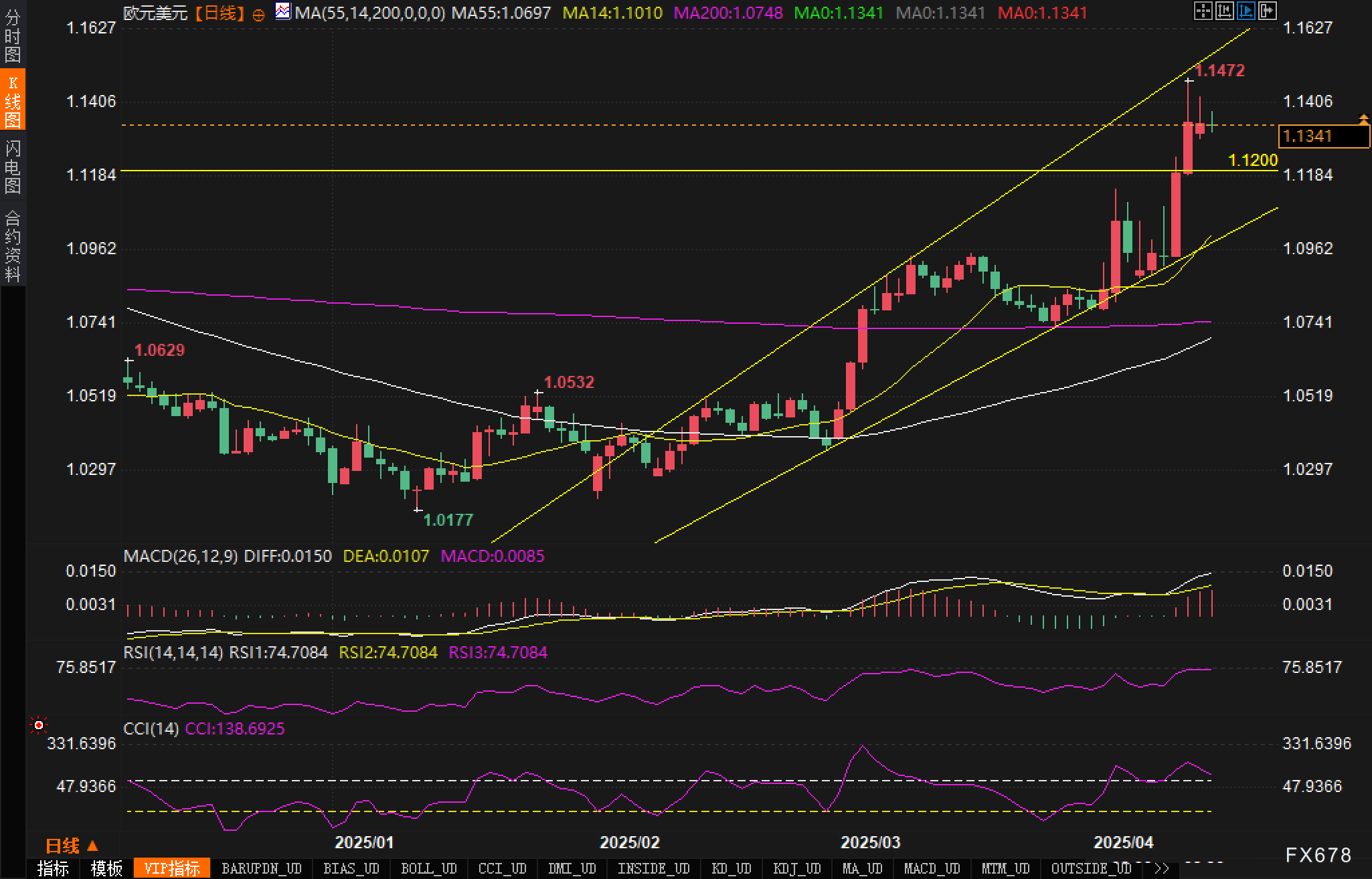Apply the MACD_UD indicator
This screenshot has height=879, width=1372.
tap(932, 869)
